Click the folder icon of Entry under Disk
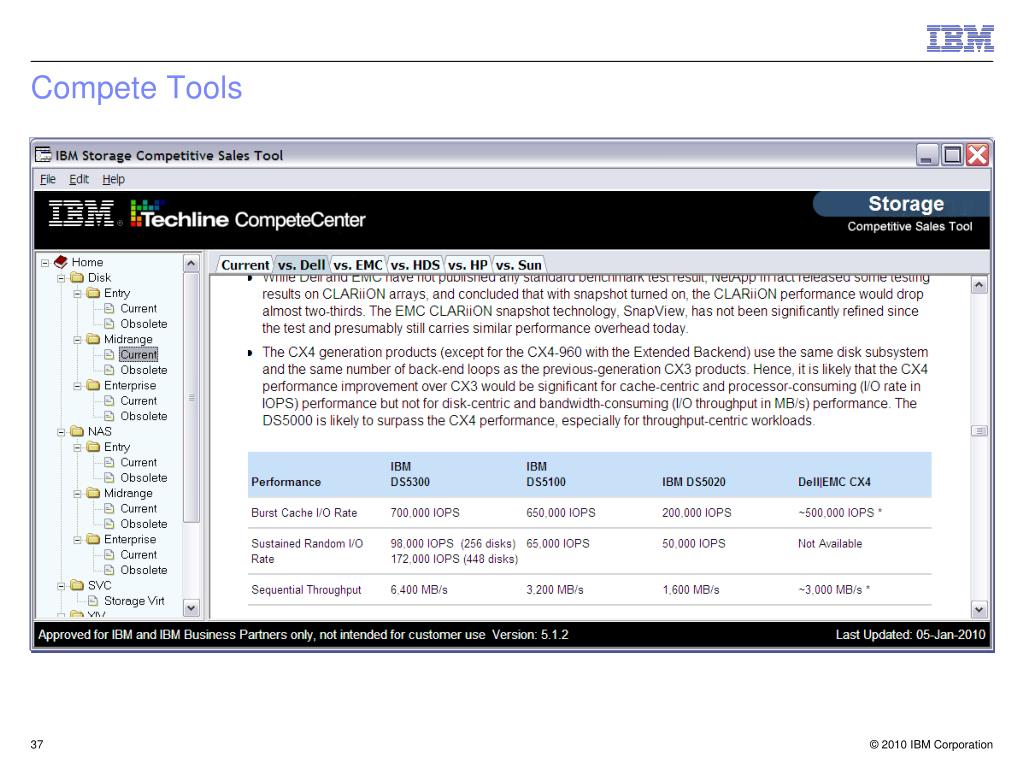Screen dimensions: 1024x768 click(93, 293)
